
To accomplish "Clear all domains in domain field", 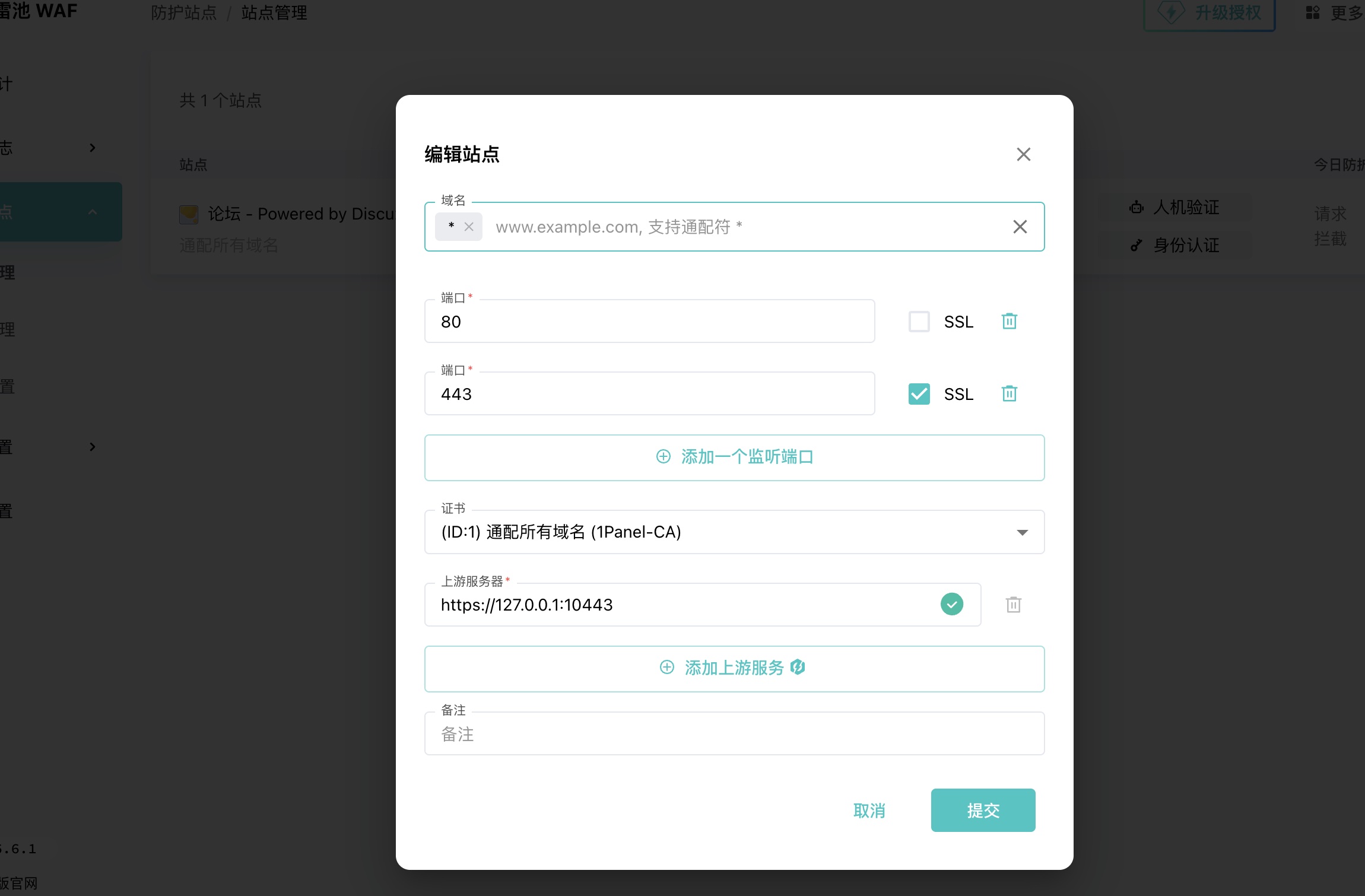I will pos(1020,227).
